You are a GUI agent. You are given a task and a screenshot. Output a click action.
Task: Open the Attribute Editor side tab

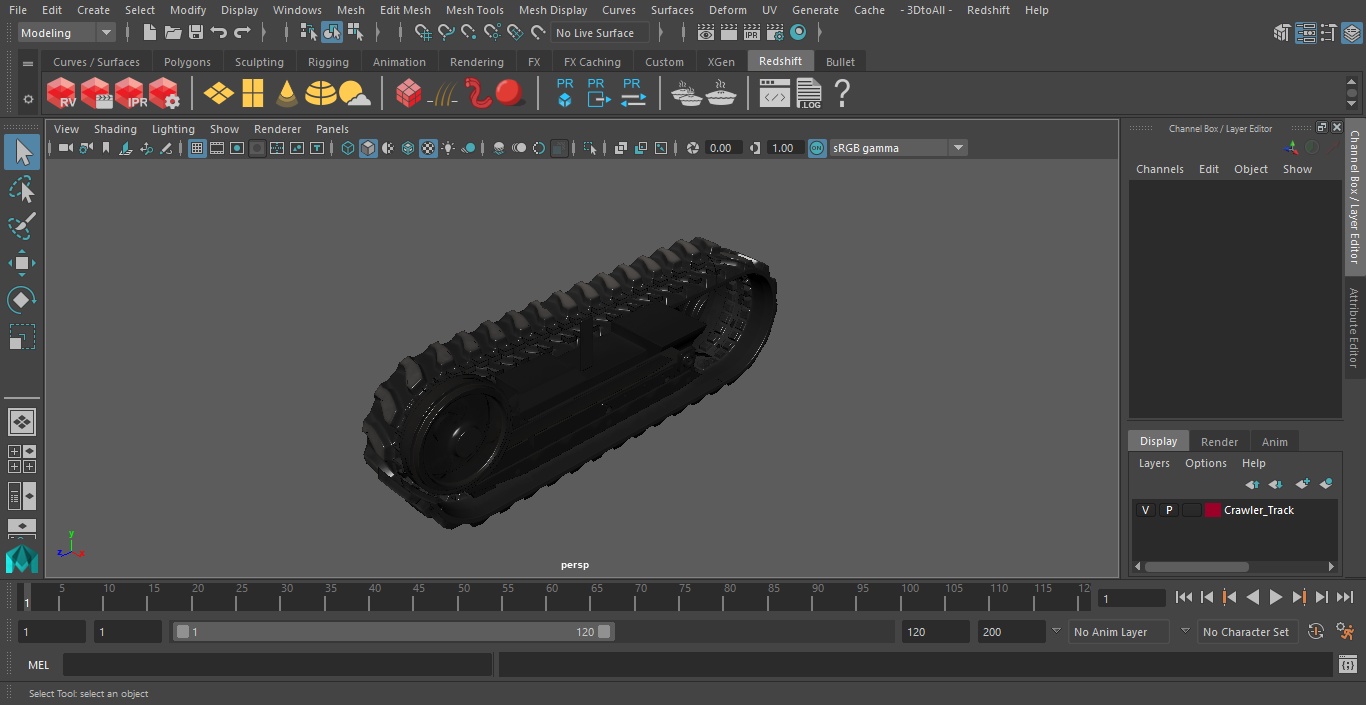(1354, 327)
